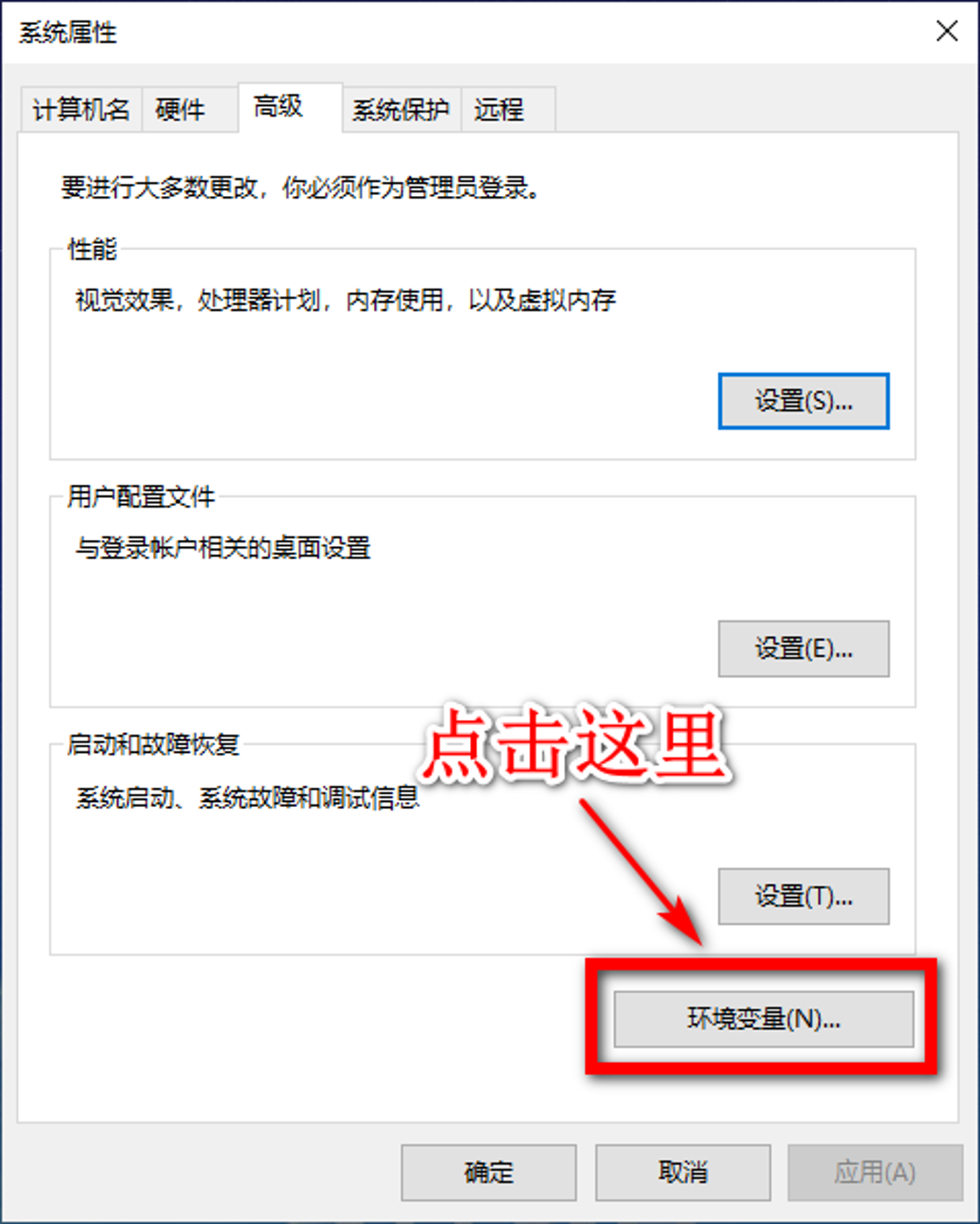Screen dimensions: 980x1224
Task: Open startup and recovery 设置(T) button
Action: pos(803,896)
